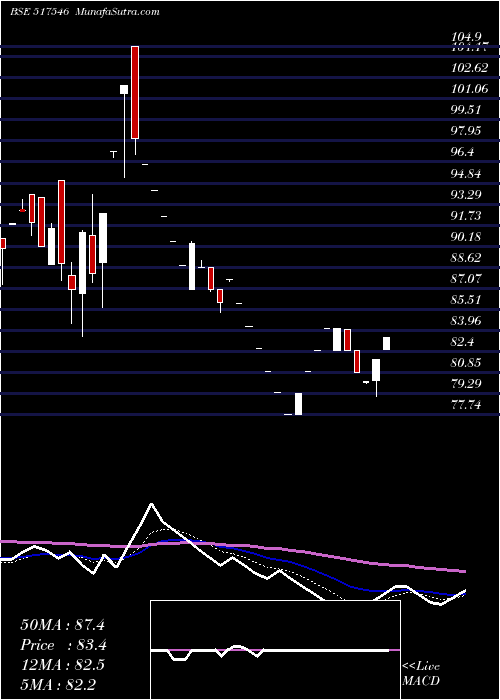Click the white candle at the 77.74 low

point(298,404)
